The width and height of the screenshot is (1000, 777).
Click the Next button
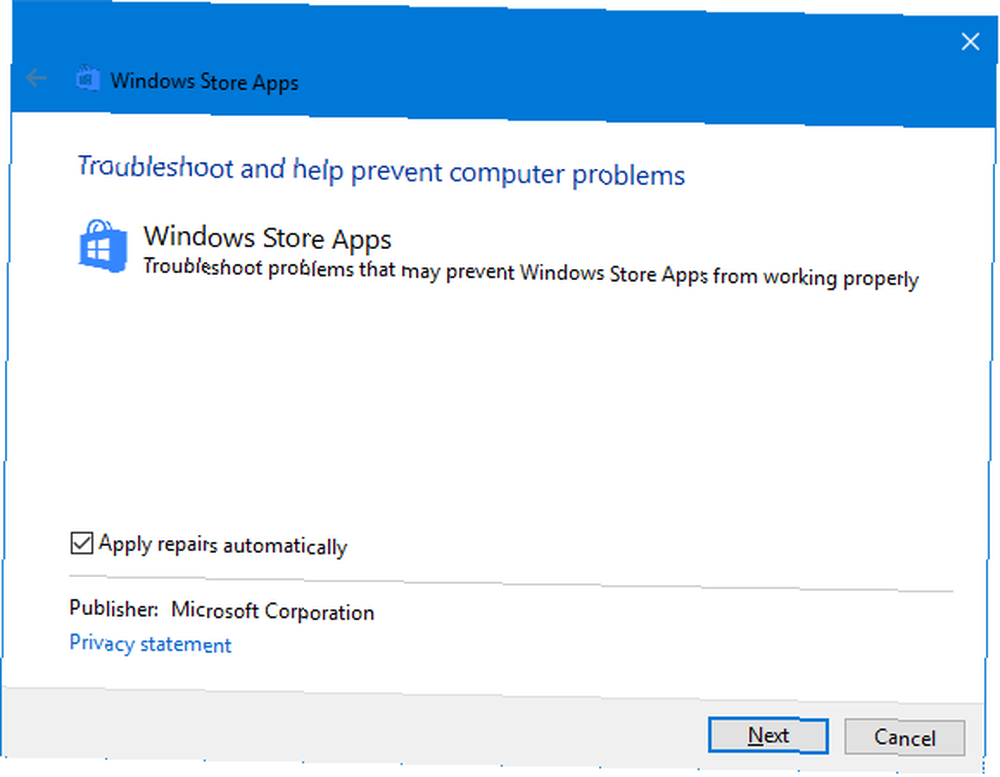(768, 736)
